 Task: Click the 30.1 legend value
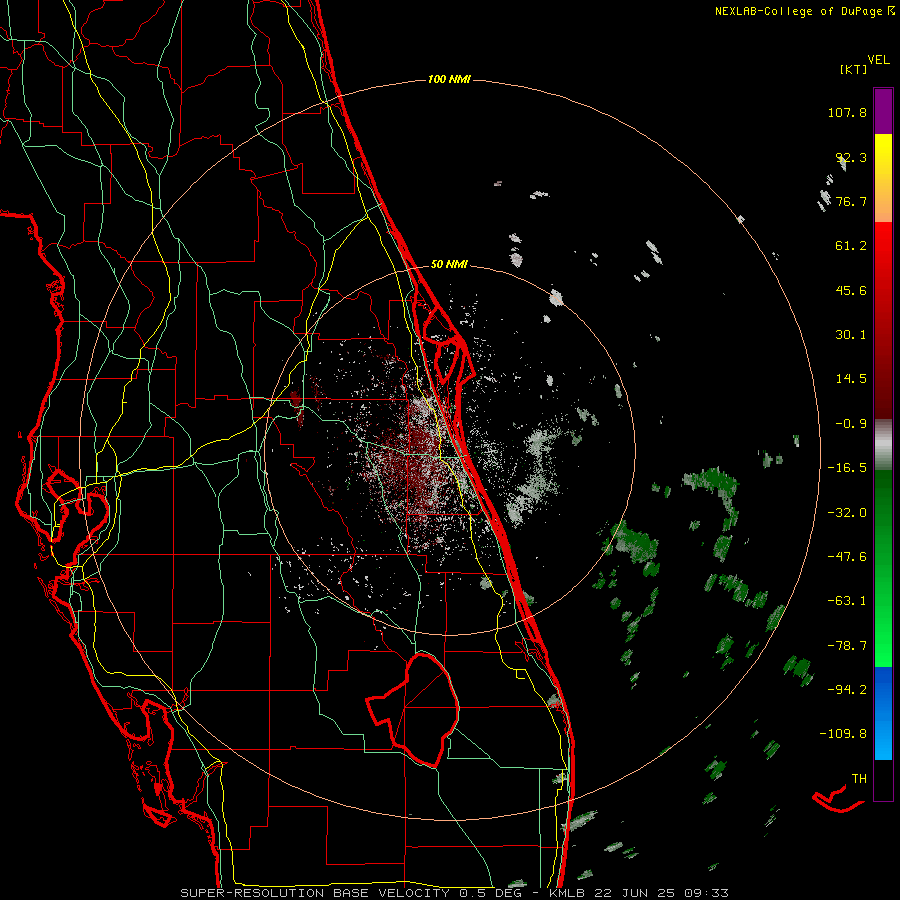coord(851,335)
